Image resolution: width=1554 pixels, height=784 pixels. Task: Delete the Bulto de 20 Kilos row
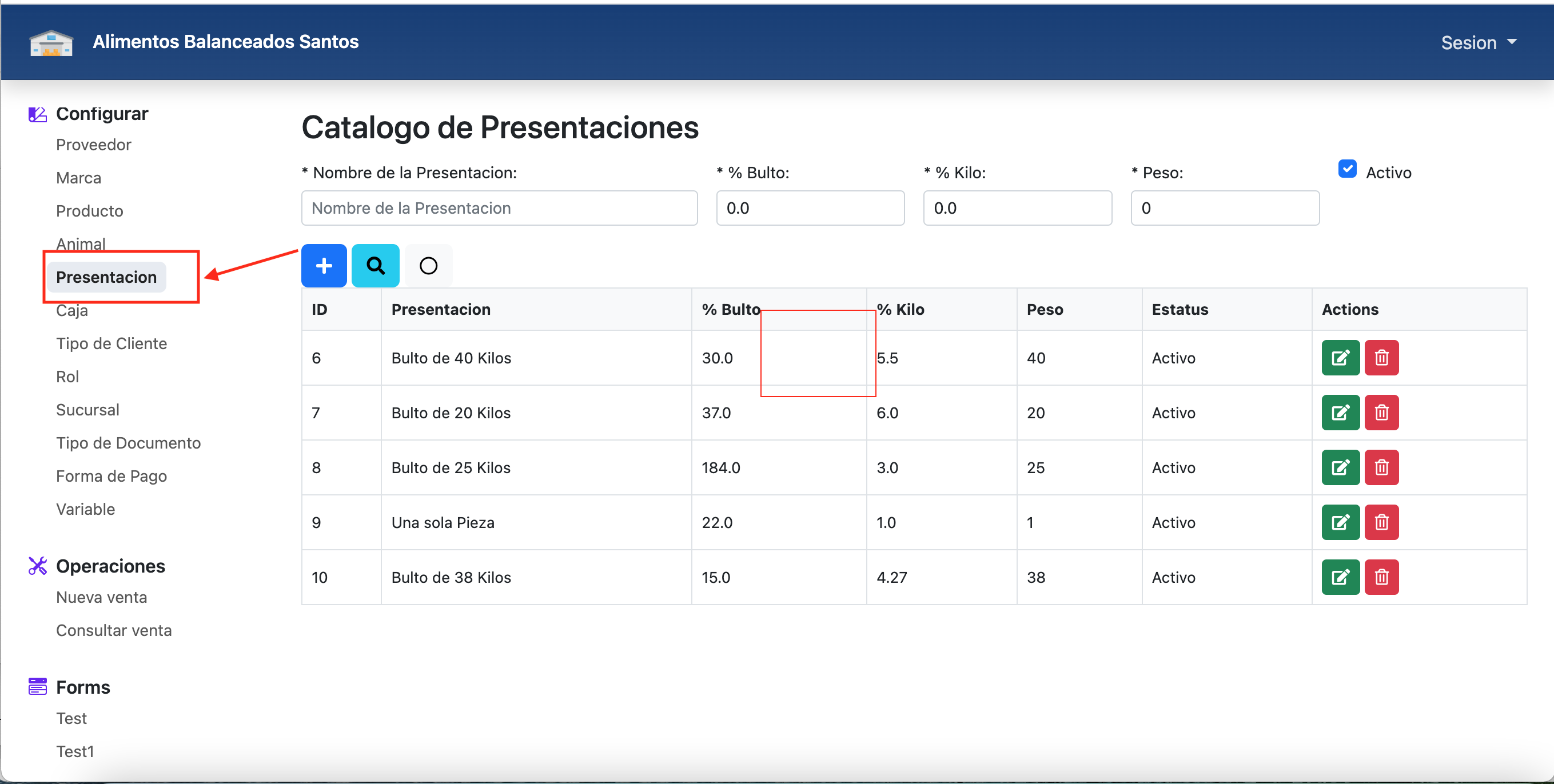click(x=1381, y=413)
